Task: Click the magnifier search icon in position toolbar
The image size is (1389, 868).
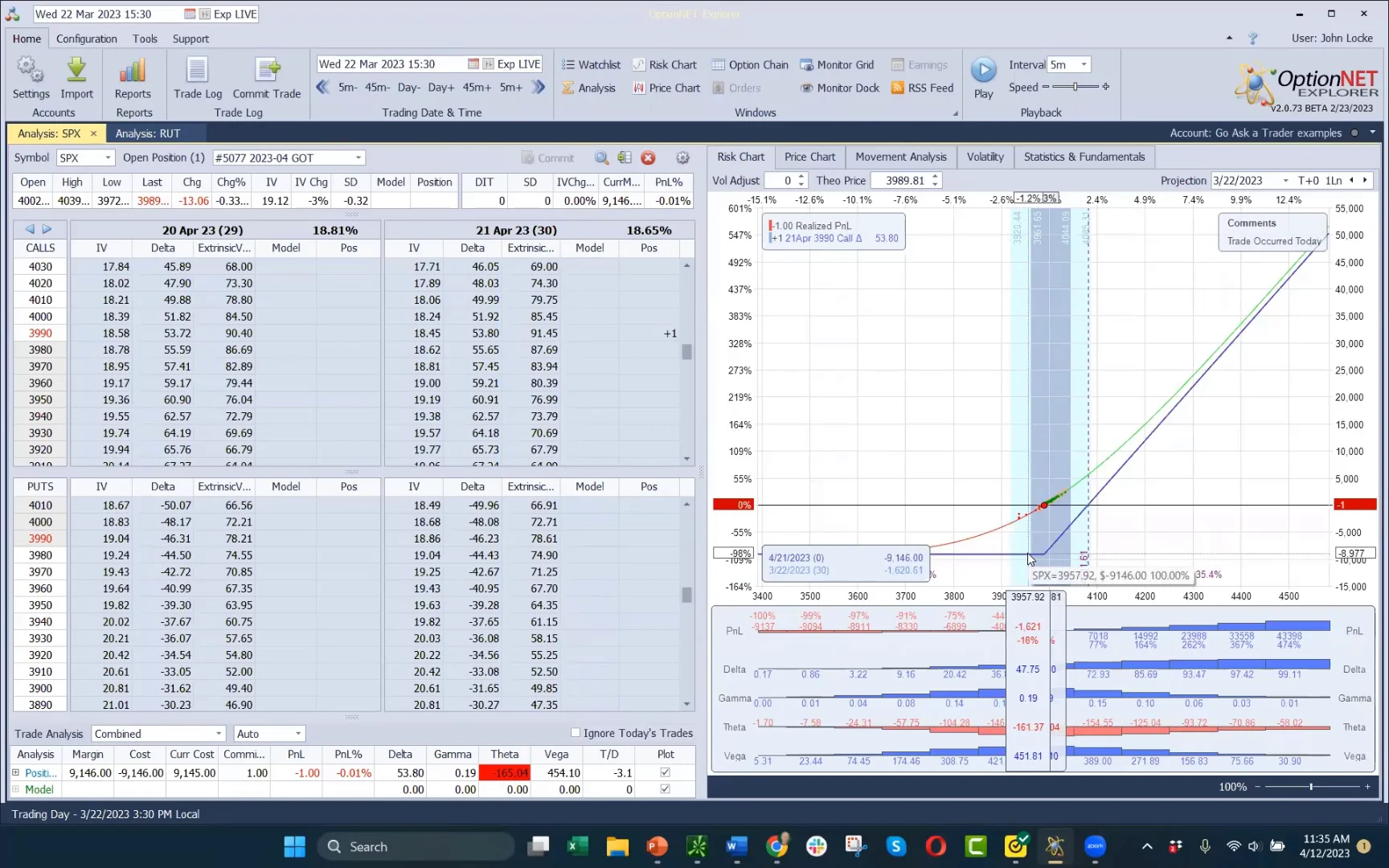Action: pos(601,158)
